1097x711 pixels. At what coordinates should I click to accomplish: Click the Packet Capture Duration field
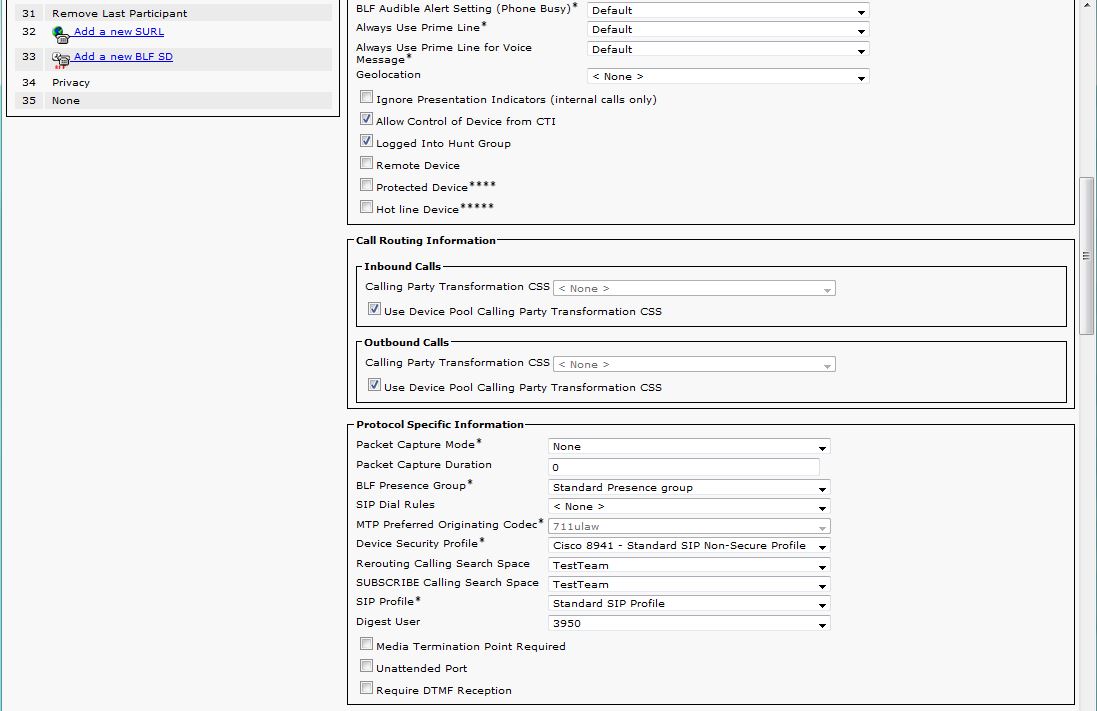coord(683,467)
